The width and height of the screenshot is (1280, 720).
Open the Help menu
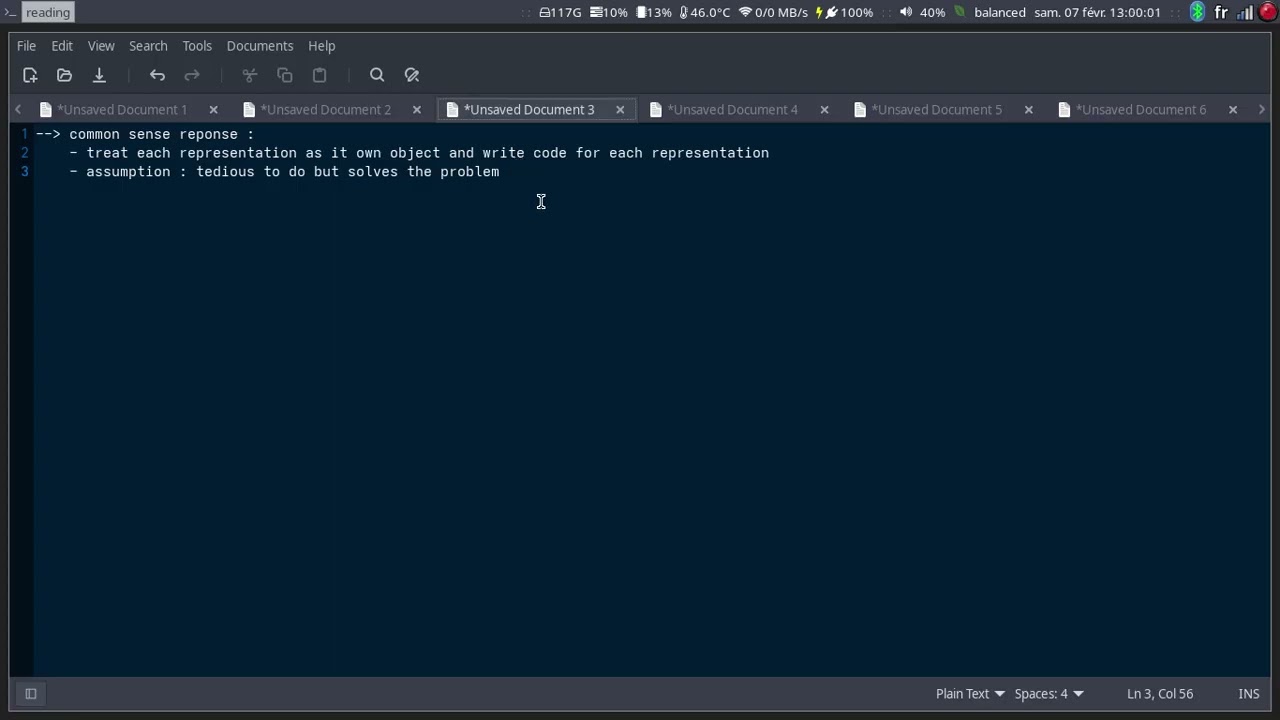pos(322,46)
